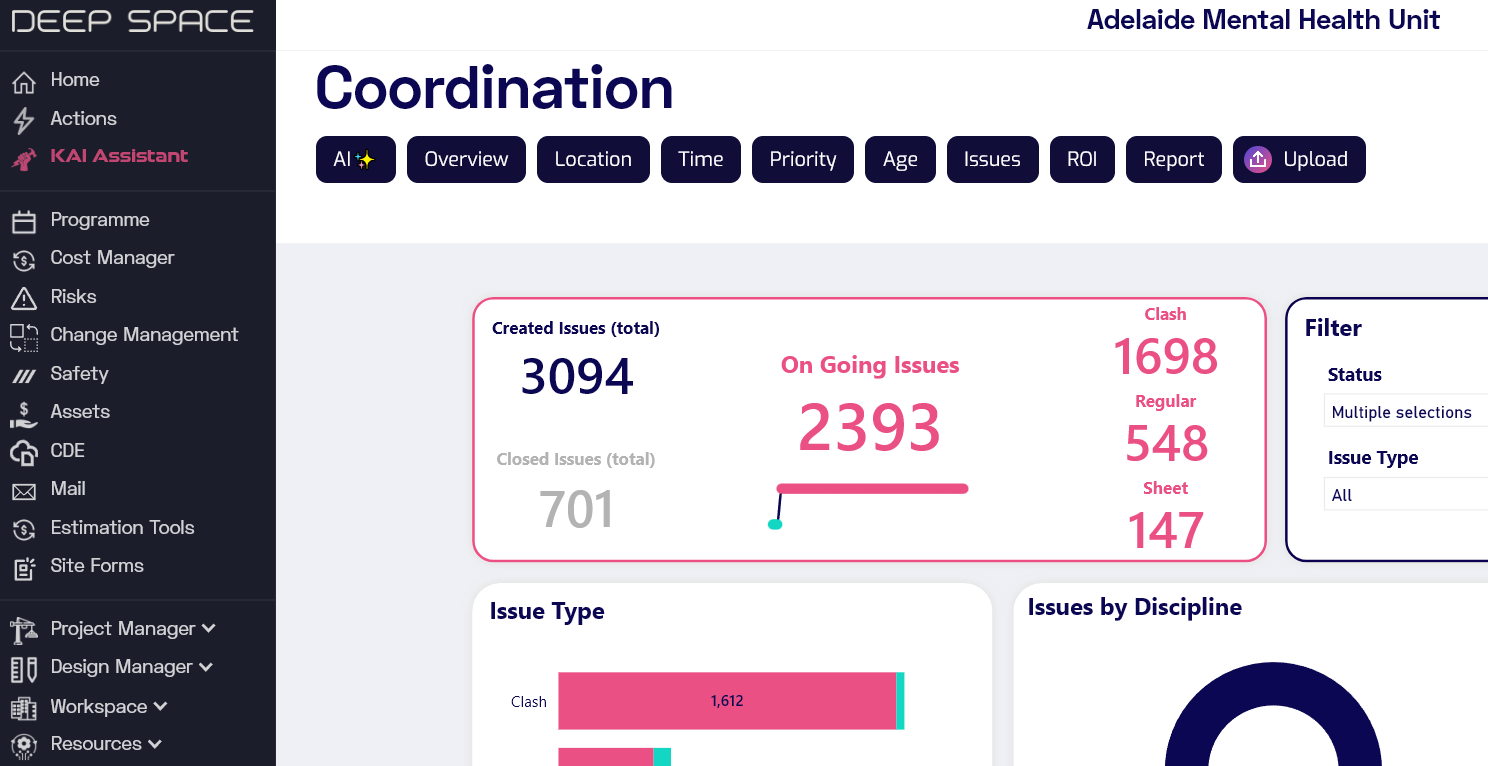
Task: Click the Sheet count 147
Action: coord(1165,530)
